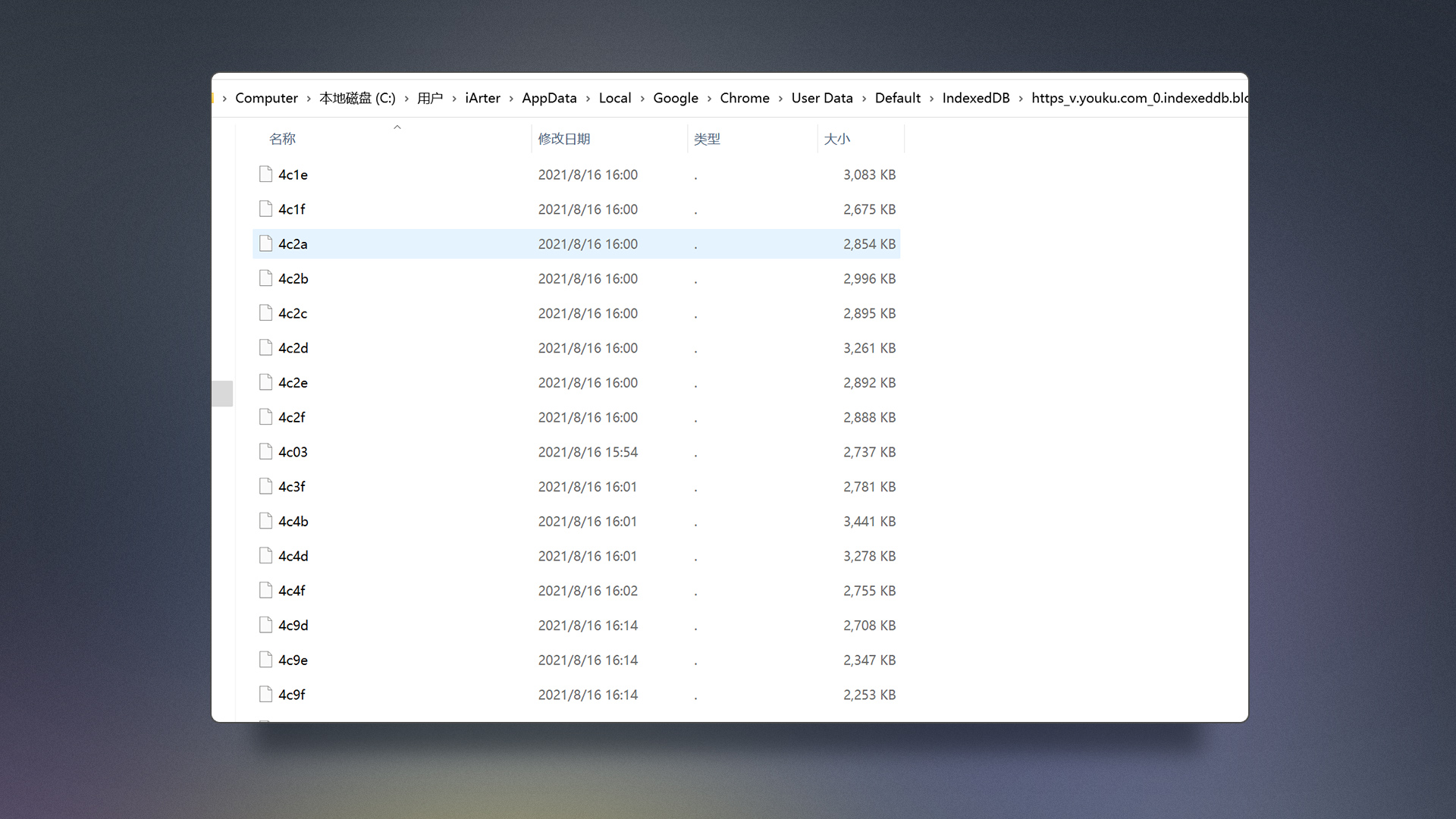Expand the chevron after Chrome in breadcrumb

click(780, 99)
